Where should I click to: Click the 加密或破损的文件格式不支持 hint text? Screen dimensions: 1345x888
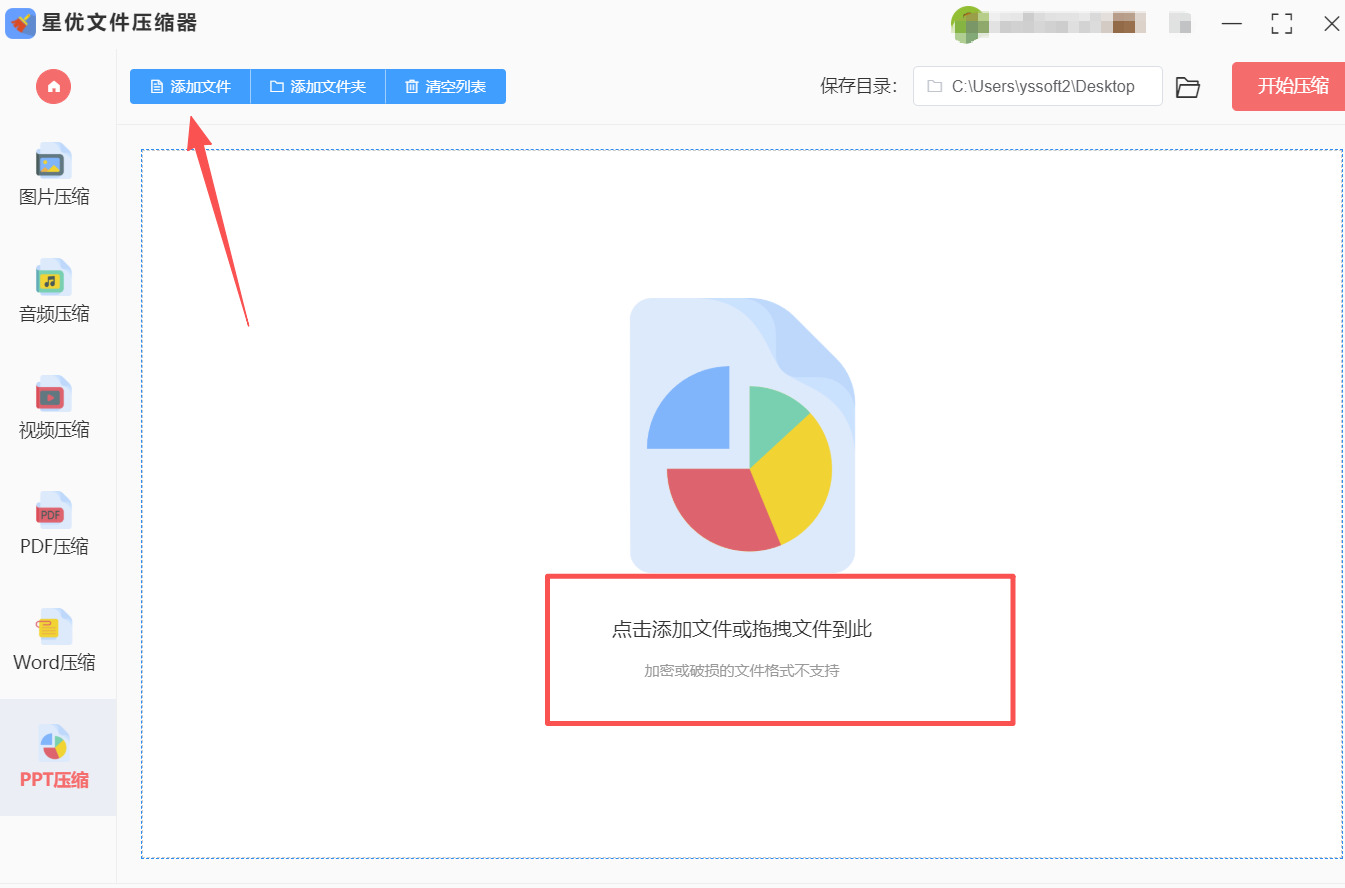tap(742, 671)
